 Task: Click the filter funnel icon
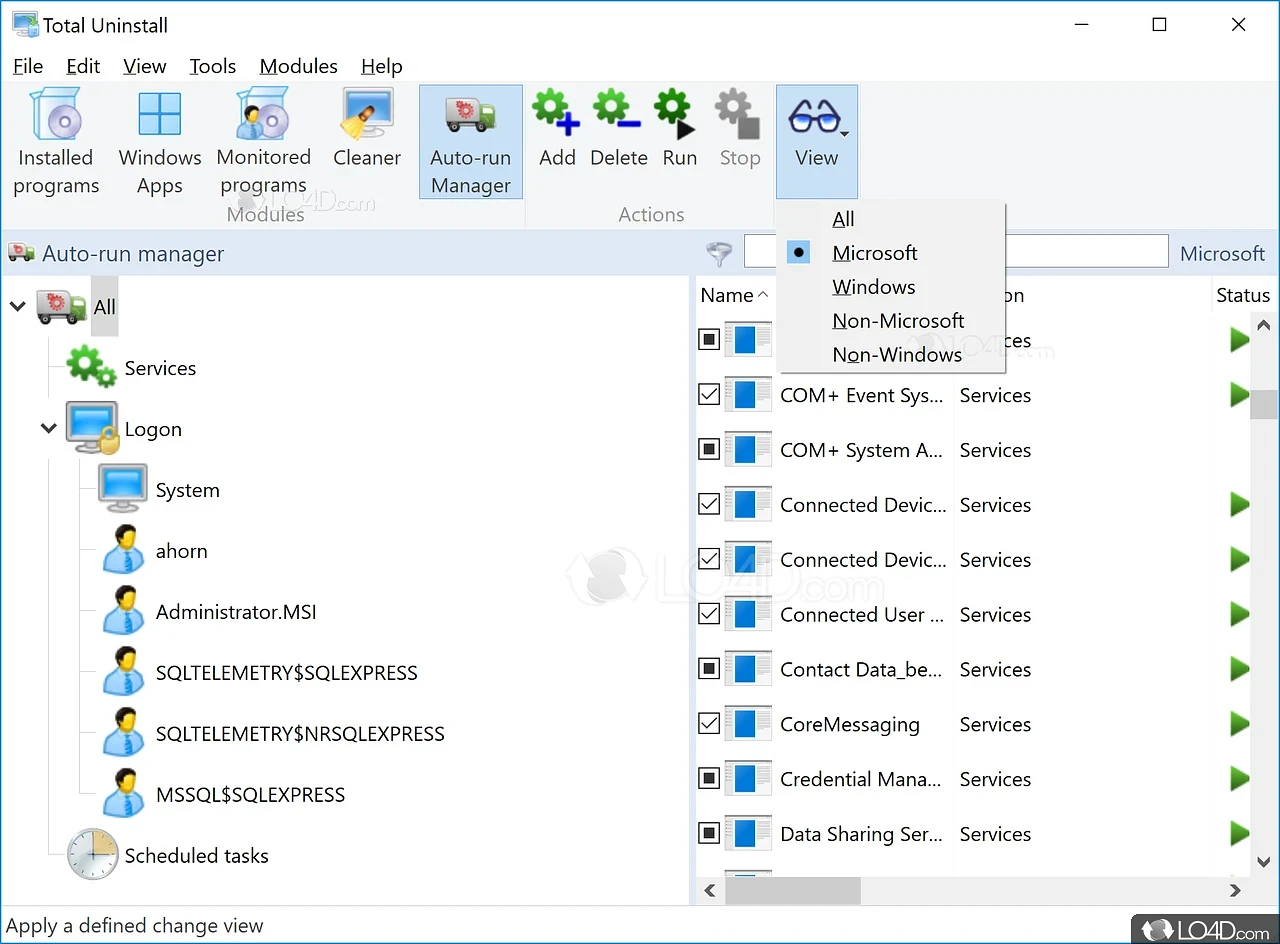(719, 254)
